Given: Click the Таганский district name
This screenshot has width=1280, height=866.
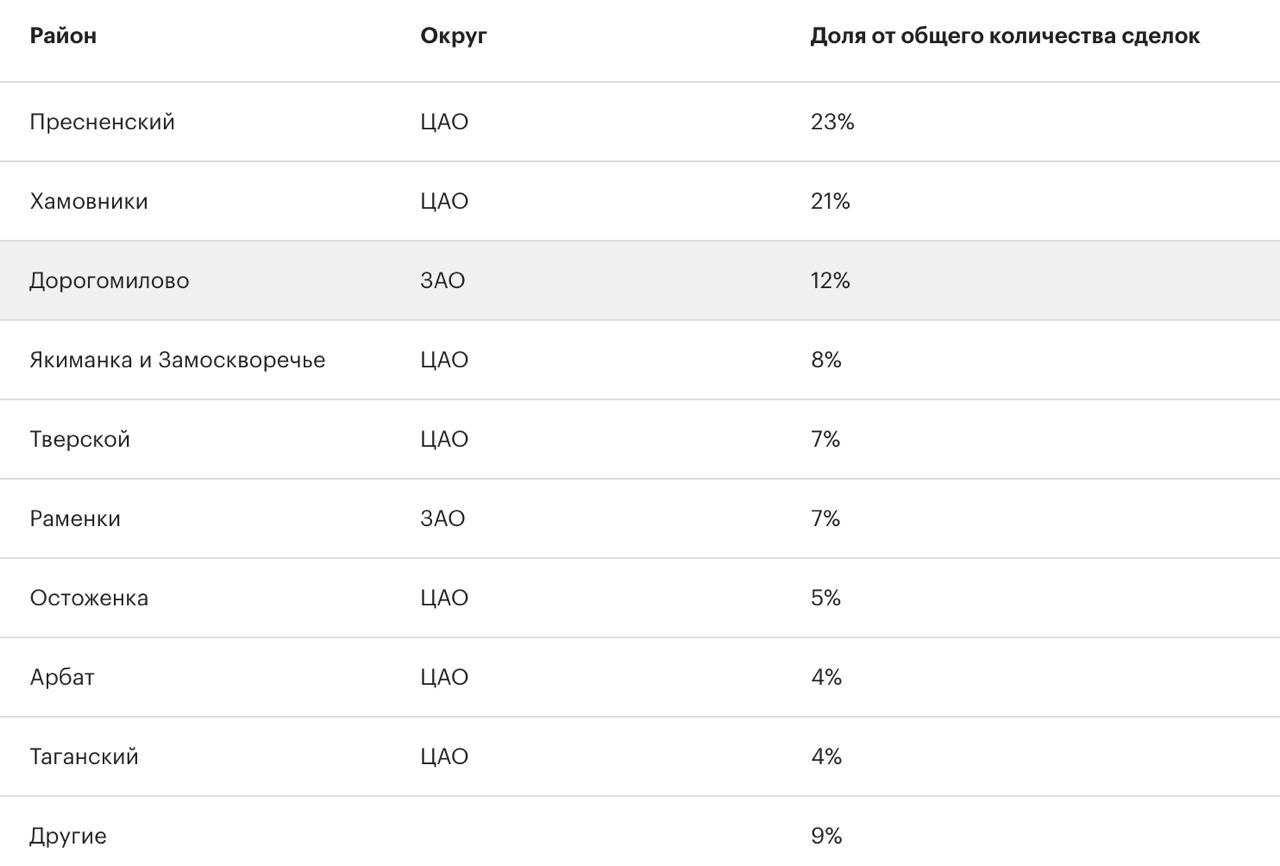Looking at the screenshot, I should click(x=84, y=756).
